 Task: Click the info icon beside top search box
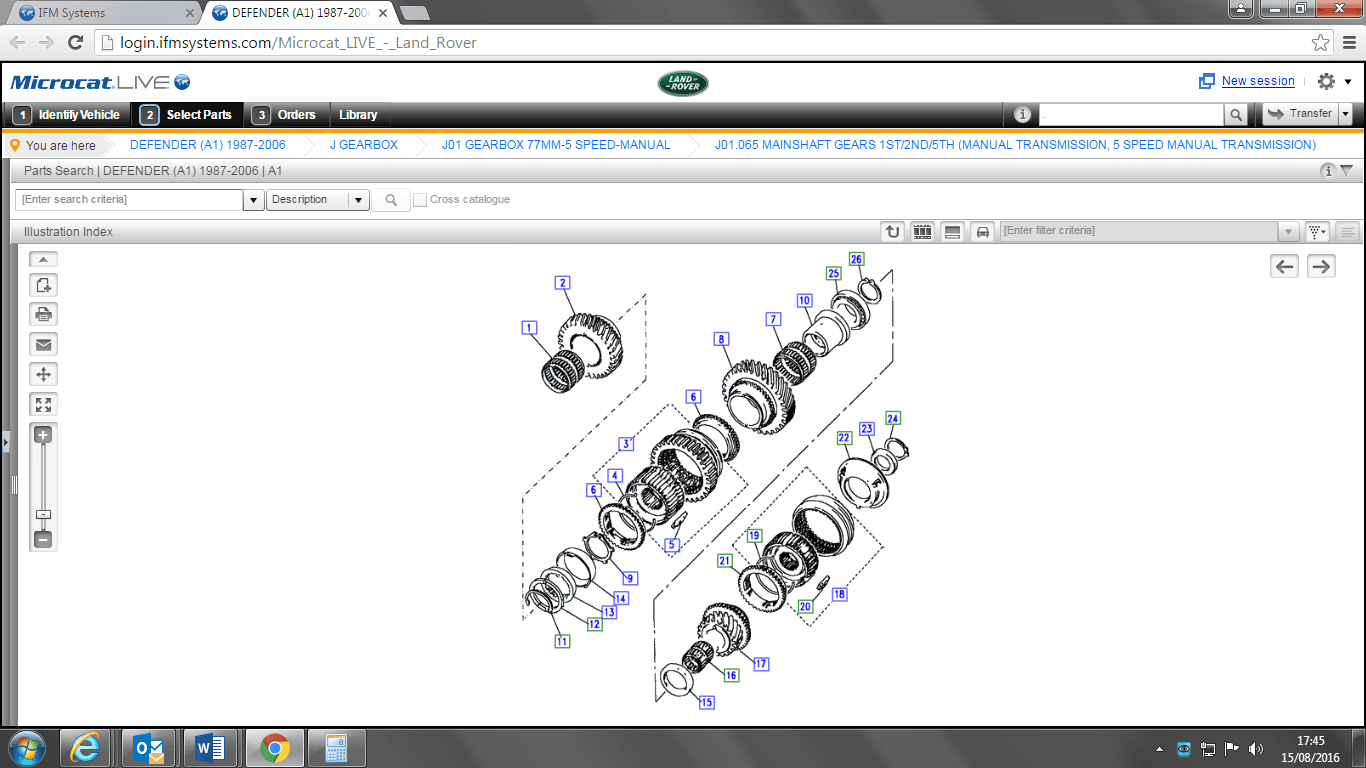[x=1022, y=114]
